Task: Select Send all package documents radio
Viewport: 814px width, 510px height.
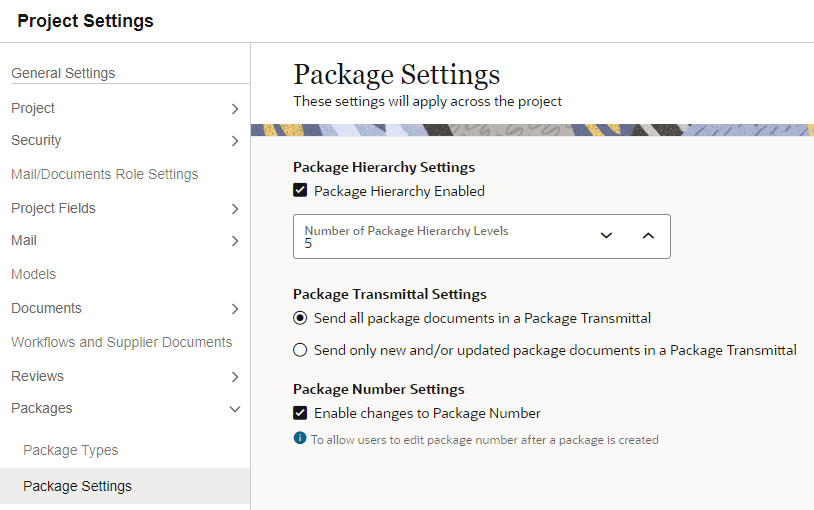Action: [x=300, y=318]
